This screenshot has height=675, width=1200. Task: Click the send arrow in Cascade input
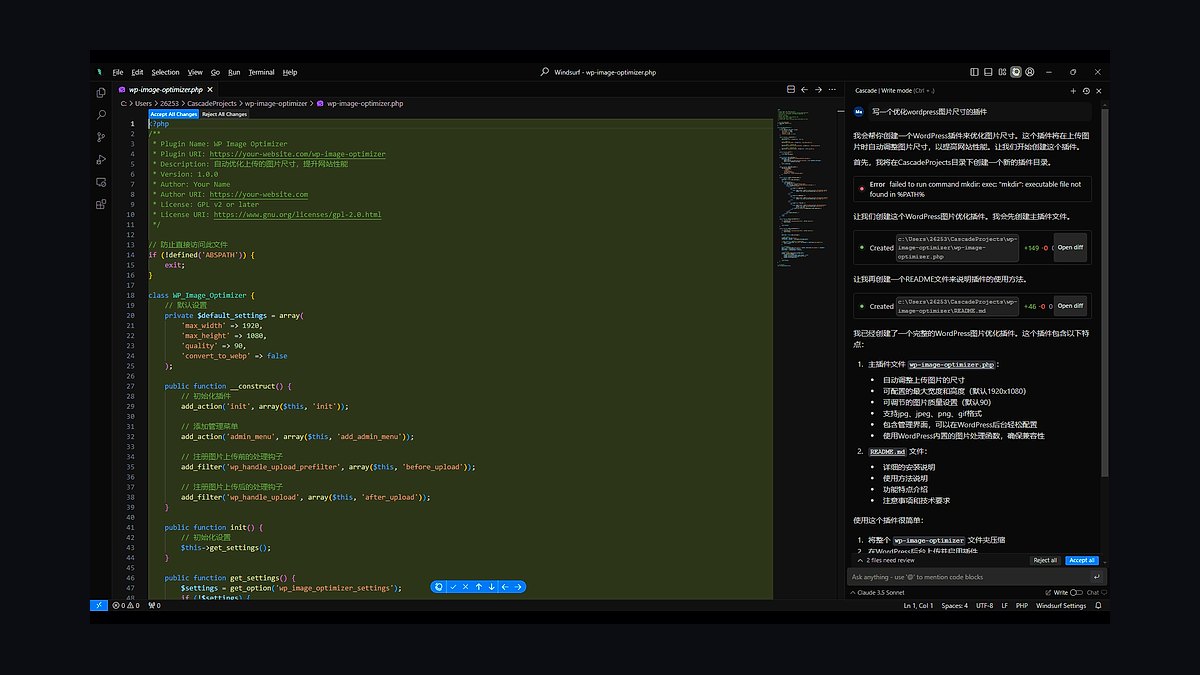tap(1096, 577)
